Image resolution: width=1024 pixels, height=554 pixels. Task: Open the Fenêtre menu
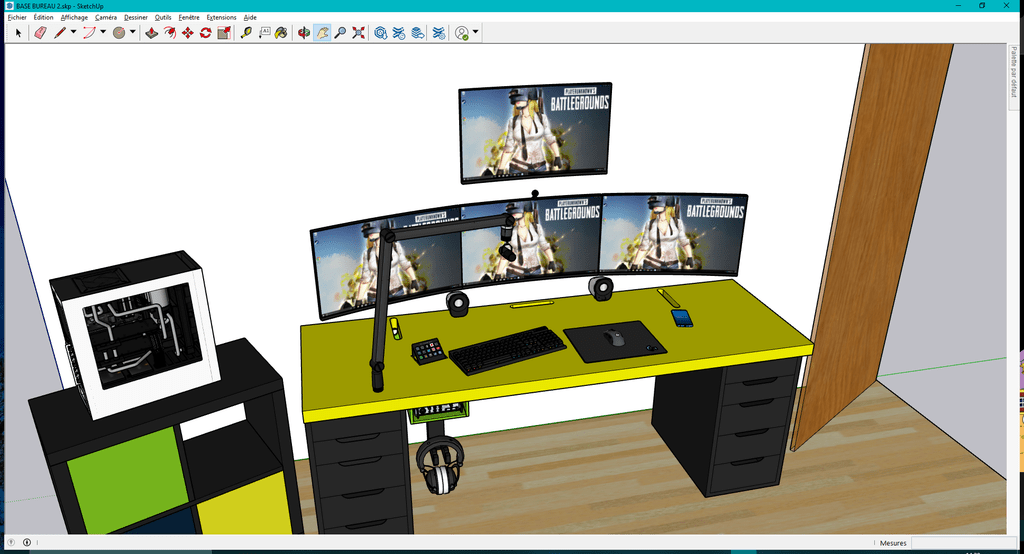coord(189,18)
